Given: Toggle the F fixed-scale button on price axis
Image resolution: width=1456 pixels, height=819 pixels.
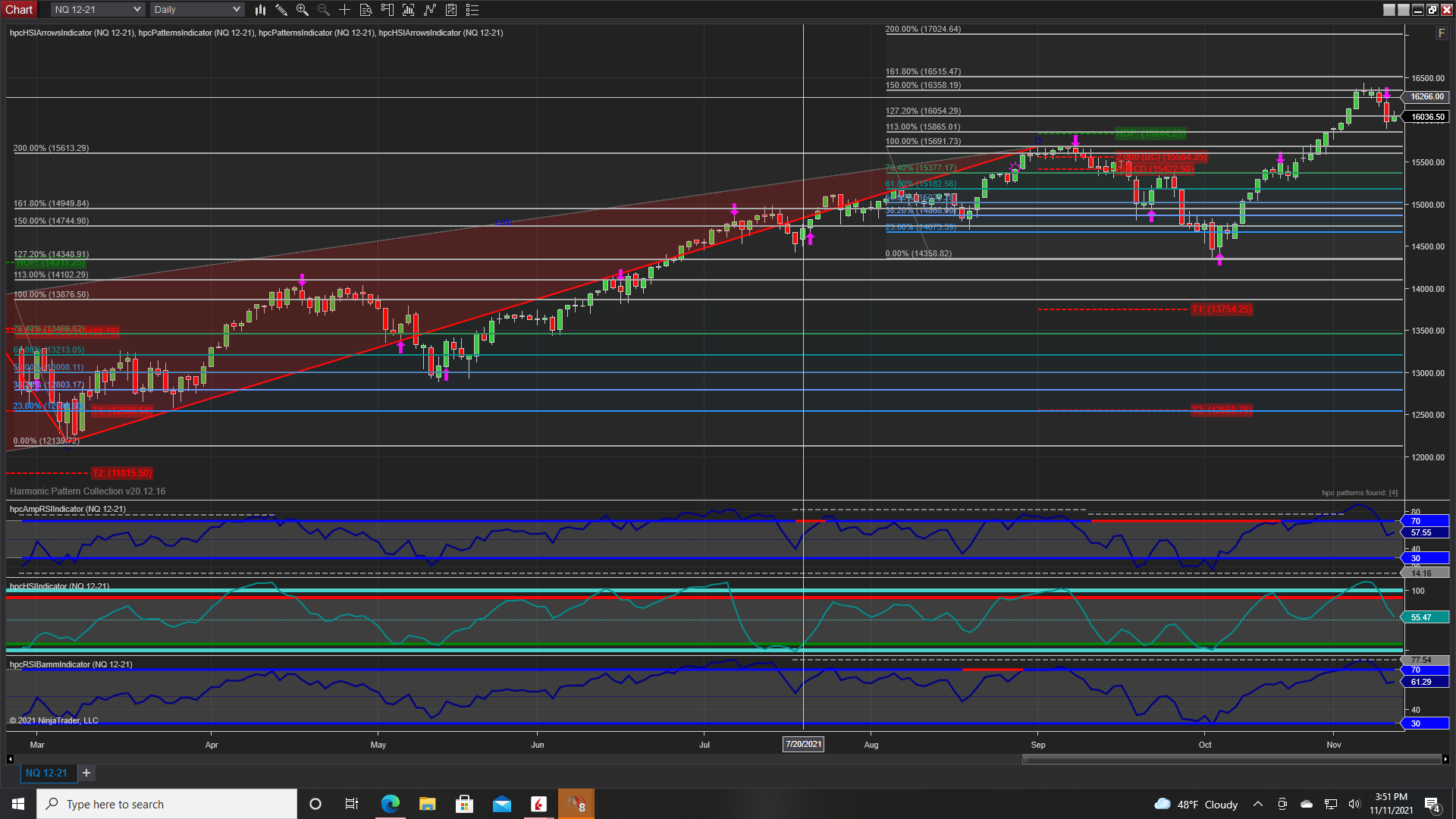Looking at the screenshot, I should pos(1442,33).
